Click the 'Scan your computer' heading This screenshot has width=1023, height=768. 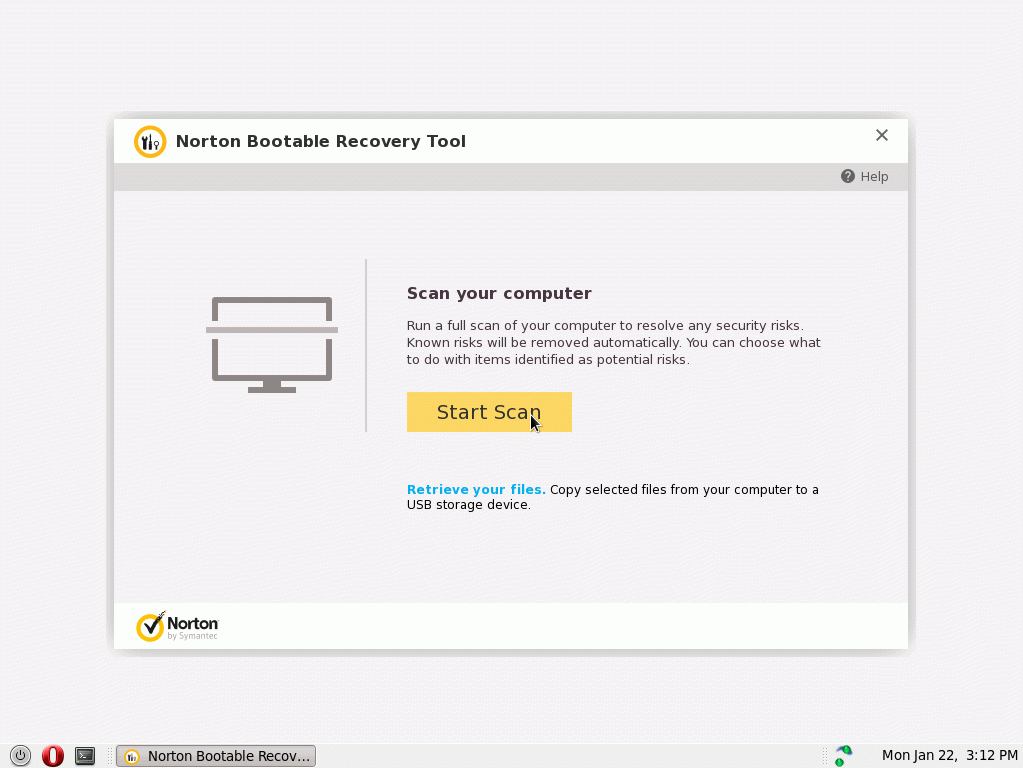click(499, 294)
